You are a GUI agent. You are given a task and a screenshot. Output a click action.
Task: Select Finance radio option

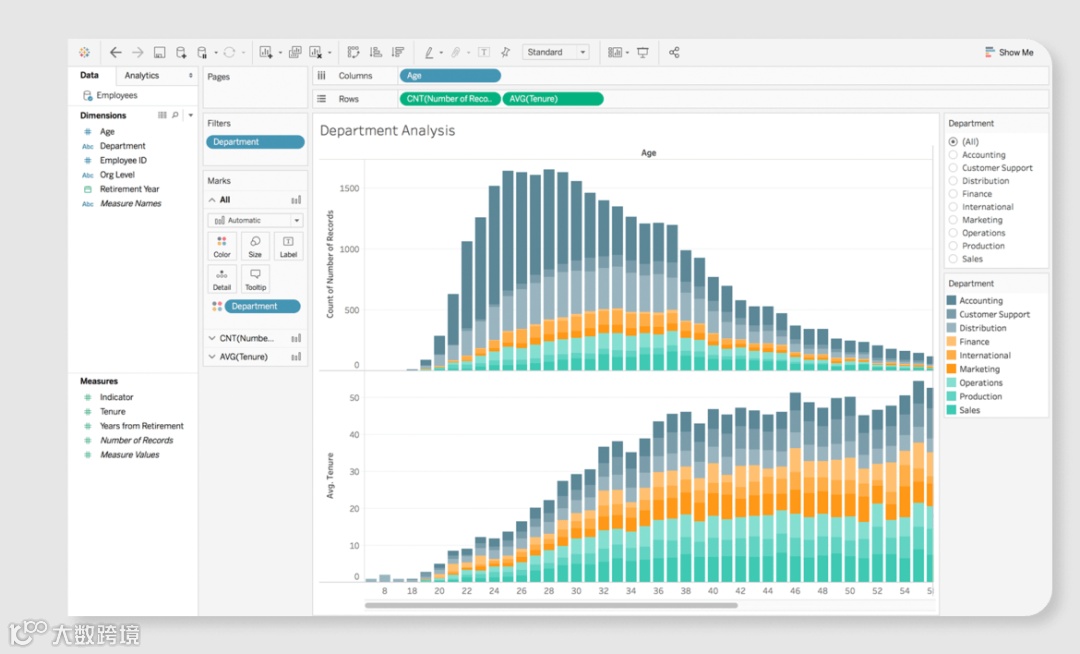[953, 194]
